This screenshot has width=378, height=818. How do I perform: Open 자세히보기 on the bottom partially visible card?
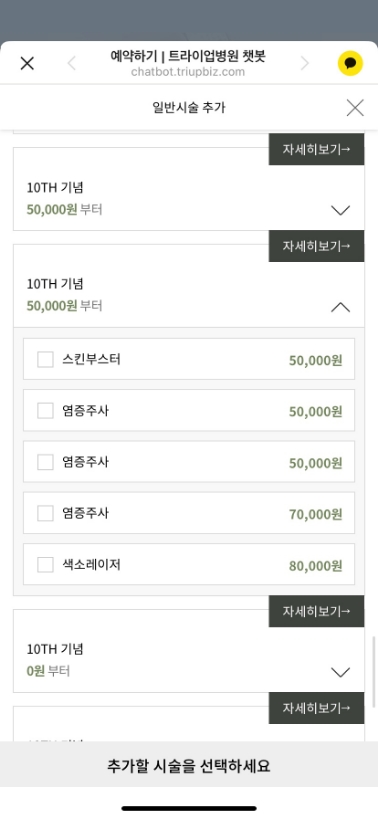click(x=316, y=708)
